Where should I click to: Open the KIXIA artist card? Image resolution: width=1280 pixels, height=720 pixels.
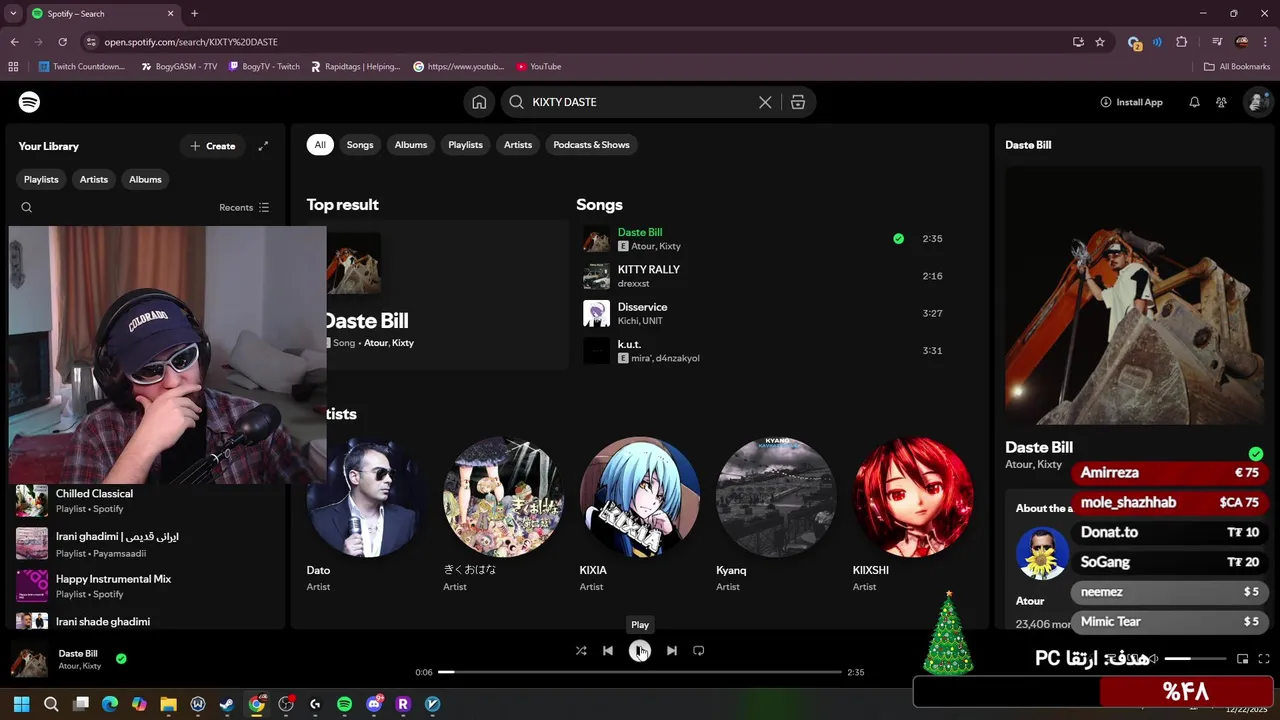point(640,515)
